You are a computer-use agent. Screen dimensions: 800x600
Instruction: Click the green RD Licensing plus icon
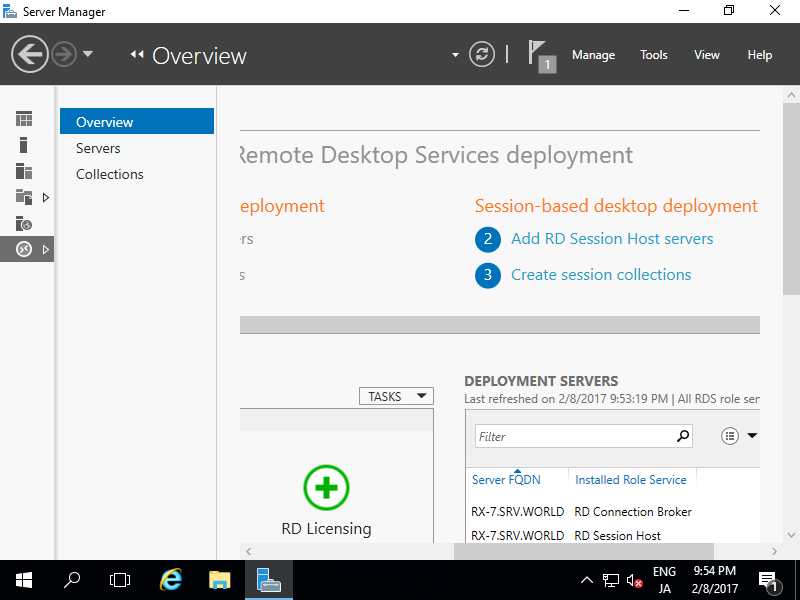tap(326, 488)
